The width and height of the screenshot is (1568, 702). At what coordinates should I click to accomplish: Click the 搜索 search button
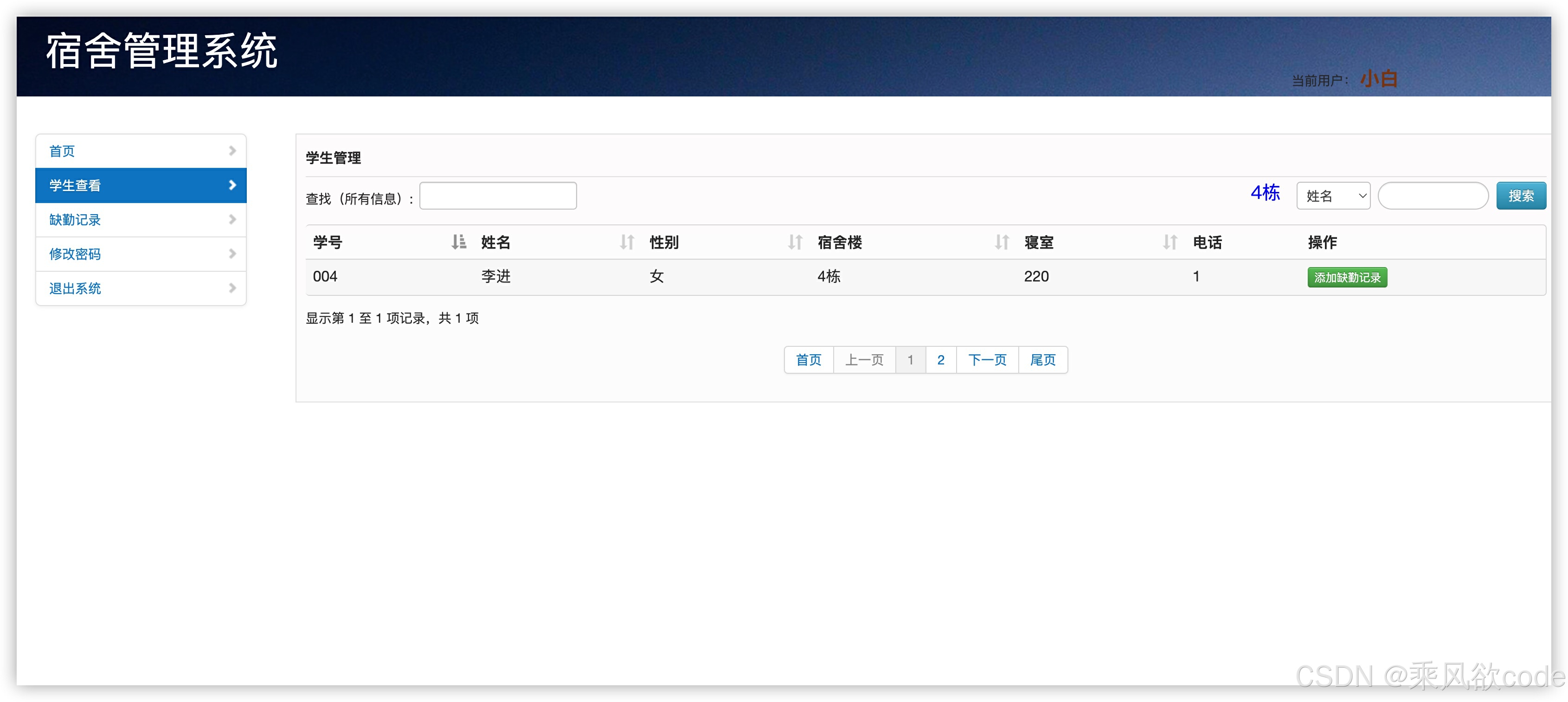1521,195
